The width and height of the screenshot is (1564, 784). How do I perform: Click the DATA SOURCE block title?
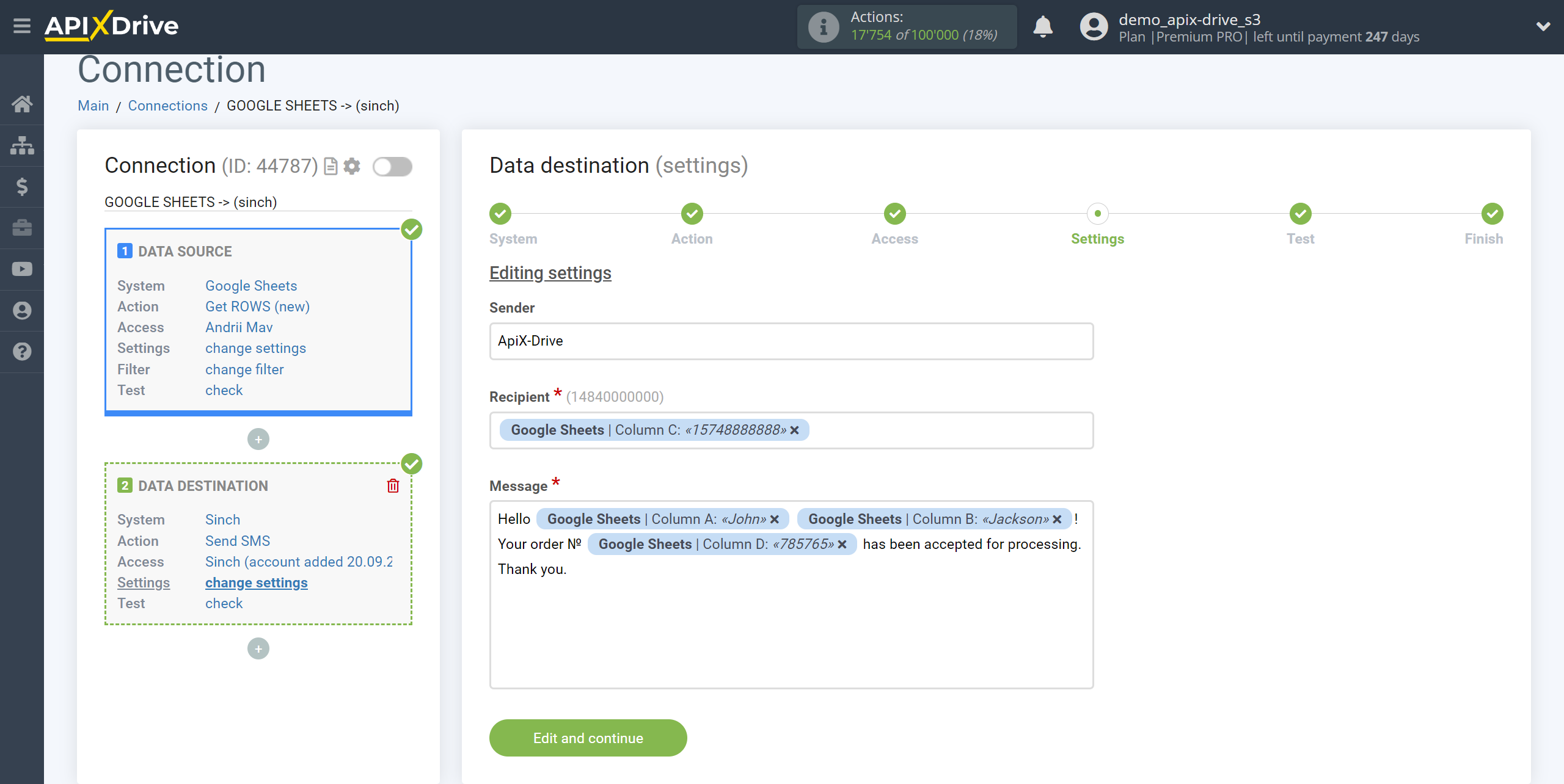click(x=185, y=252)
